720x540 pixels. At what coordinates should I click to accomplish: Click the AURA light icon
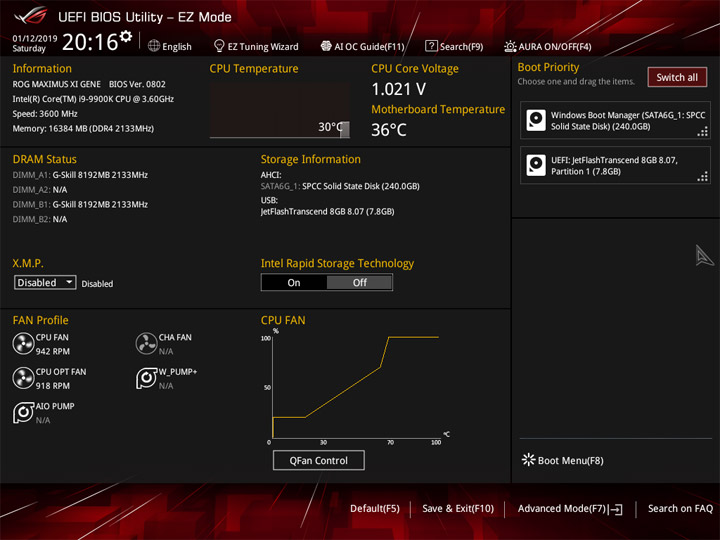pyautogui.click(x=510, y=46)
